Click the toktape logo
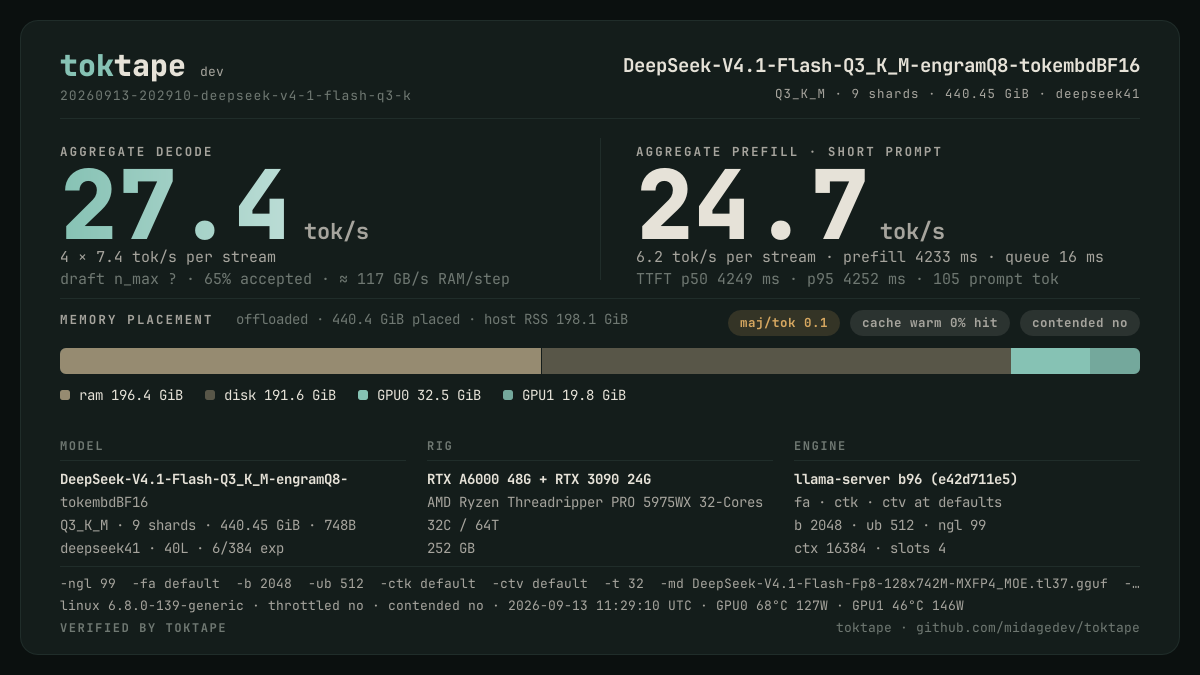1200x675 pixels. point(122,66)
